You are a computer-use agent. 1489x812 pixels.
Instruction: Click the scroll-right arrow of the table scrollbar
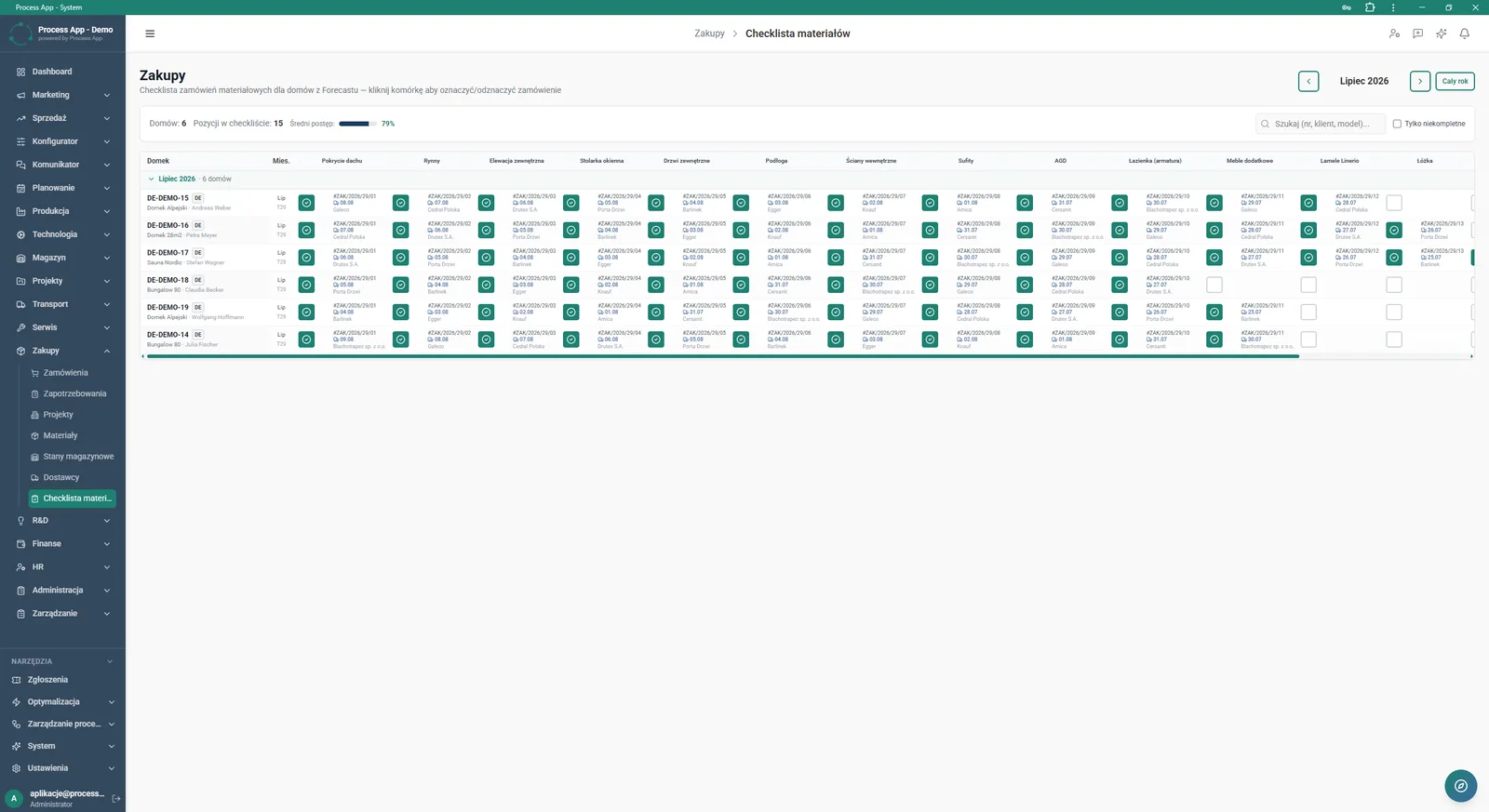tap(1471, 356)
